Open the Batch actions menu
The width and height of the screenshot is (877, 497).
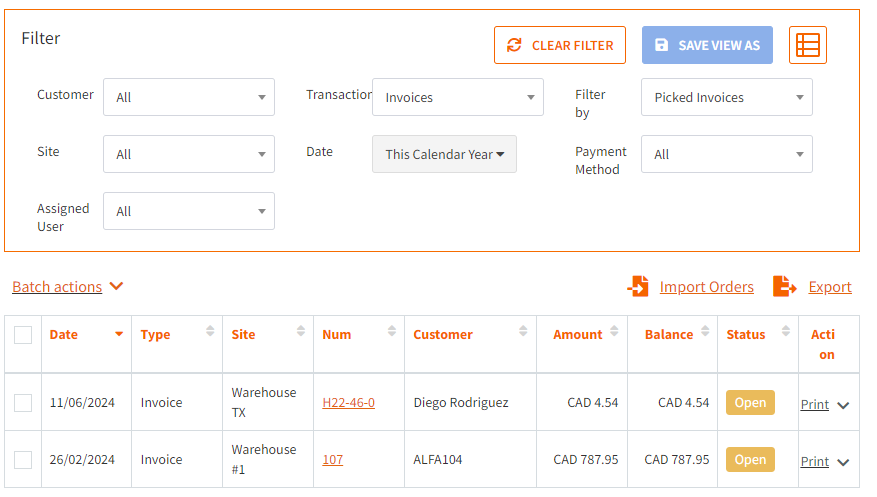click(x=68, y=287)
